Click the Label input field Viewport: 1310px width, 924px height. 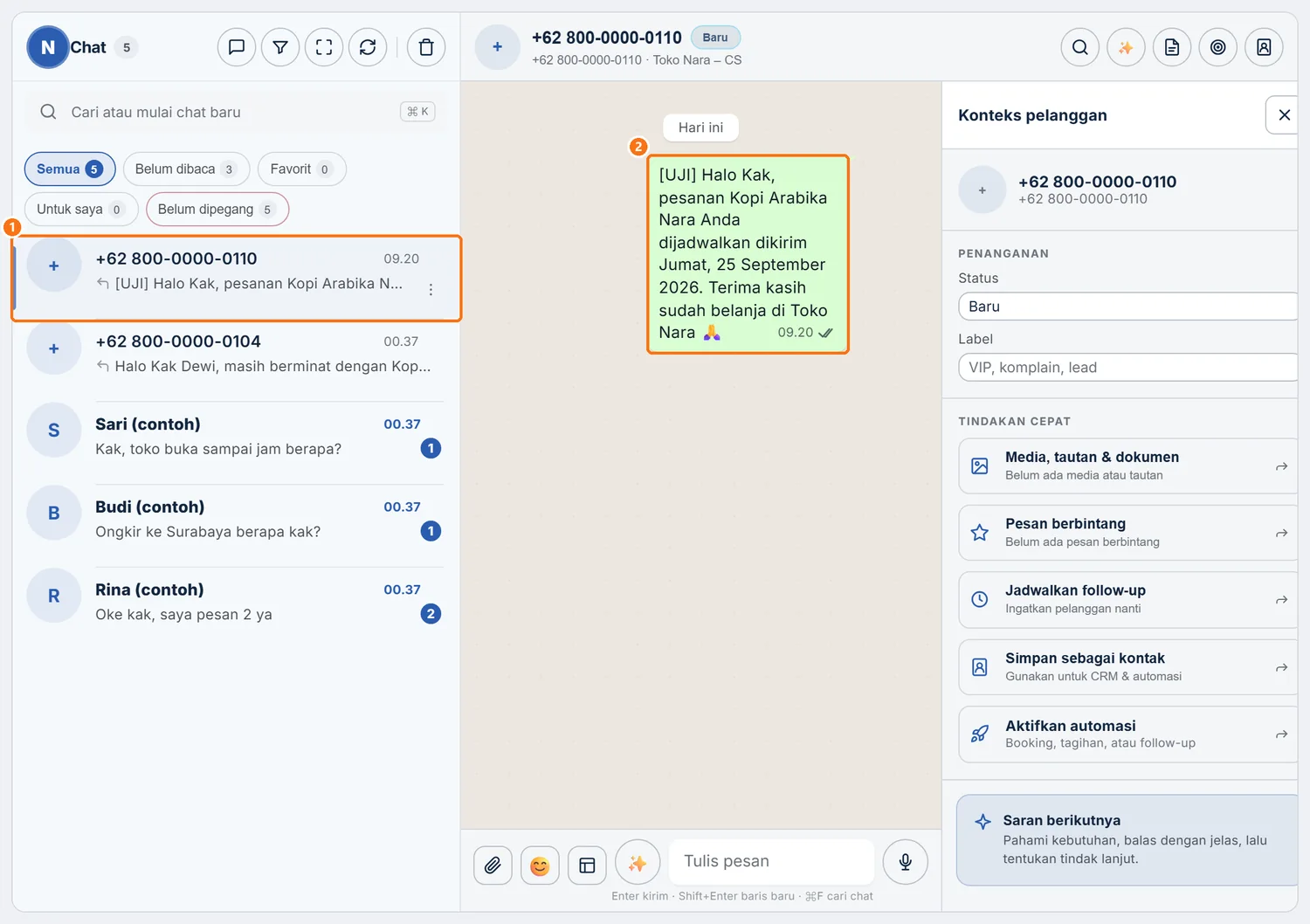click(x=1128, y=368)
